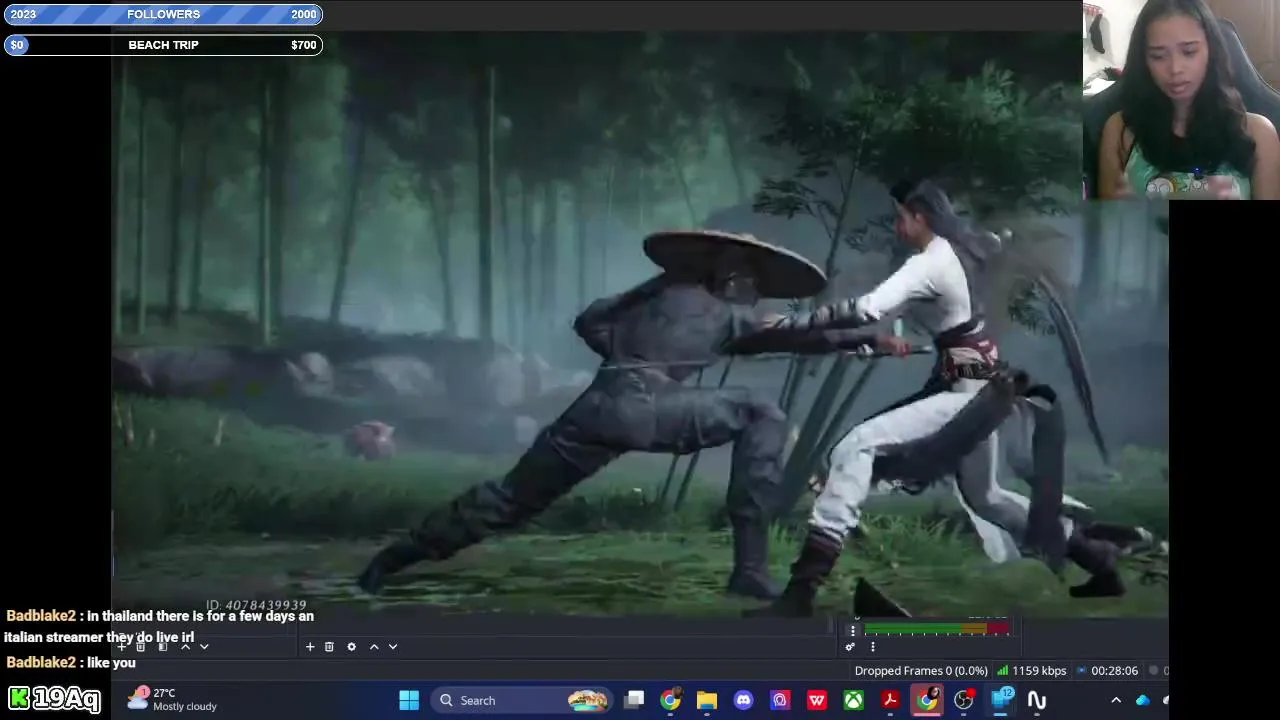Click the add source plus icon in OBS
This screenshot has height=720, width=1280.
click(x=310, y=647)
